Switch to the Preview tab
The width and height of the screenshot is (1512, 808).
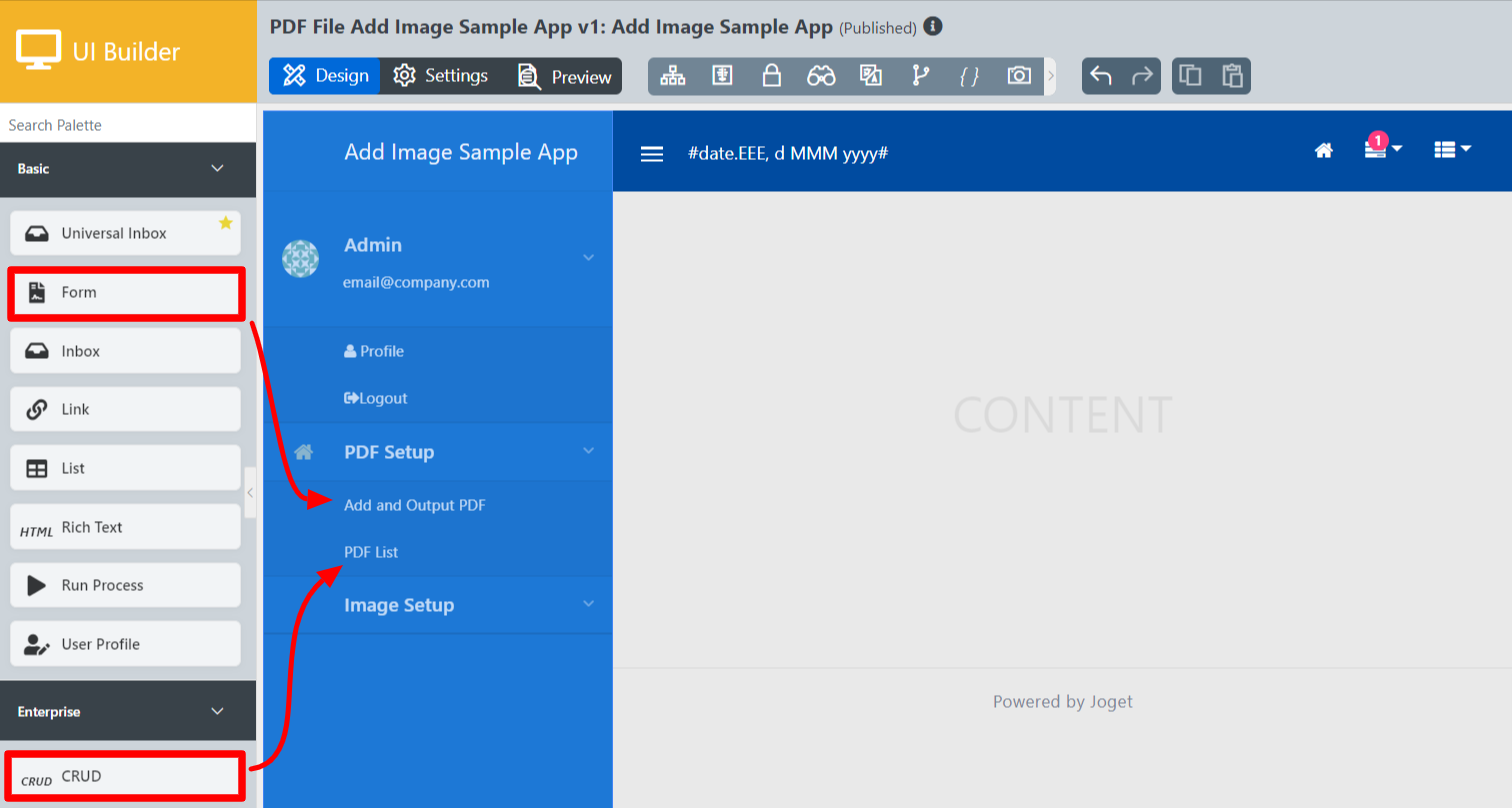[x=565, y=77]
